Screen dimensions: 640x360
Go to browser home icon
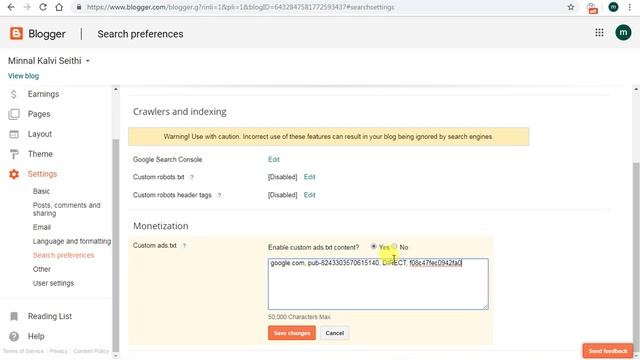point(59,7)
